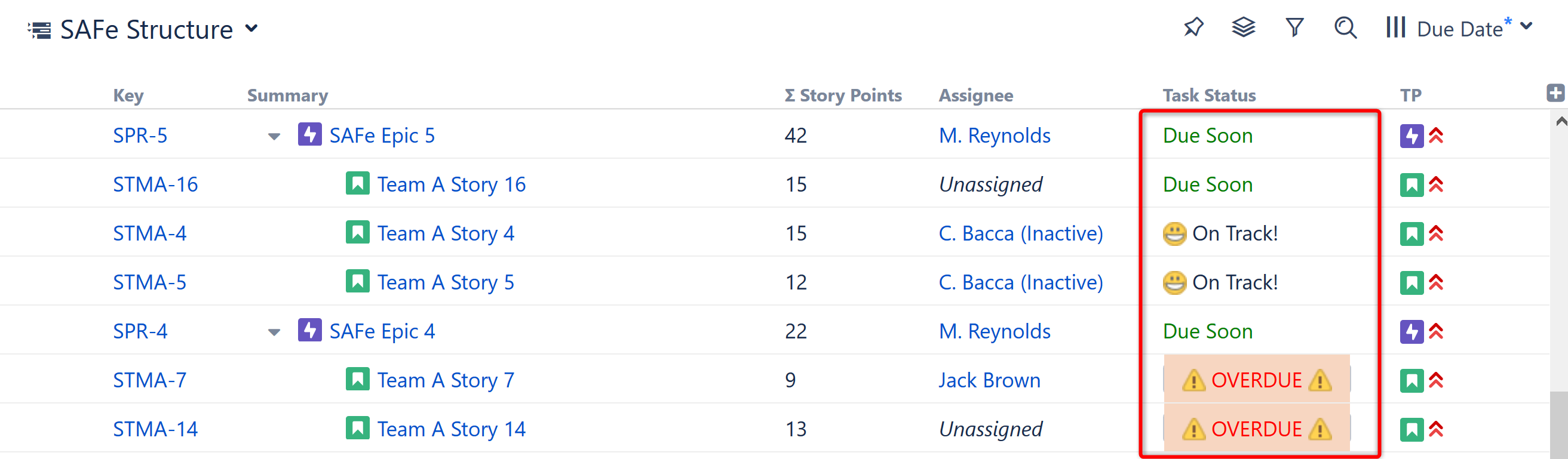Click the filter funnel icon

[1294, 27]
